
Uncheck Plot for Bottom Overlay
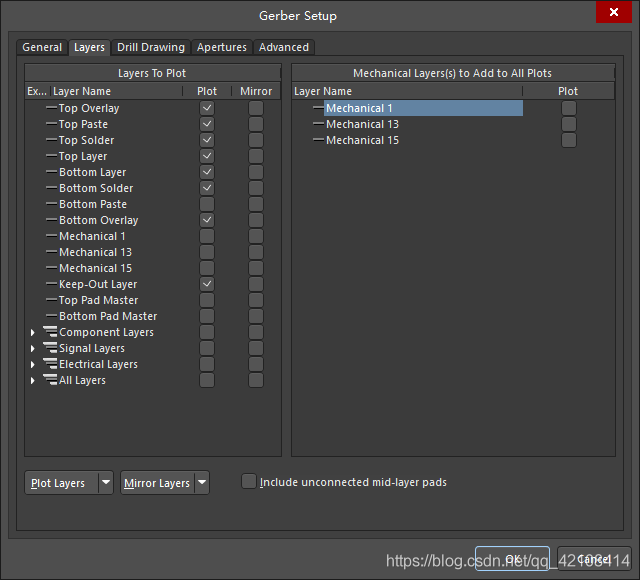(x=207, y=220)
